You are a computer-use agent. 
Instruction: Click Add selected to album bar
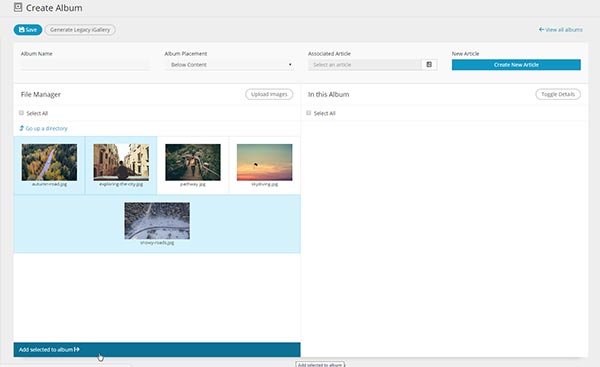click(x=157, y=349)
